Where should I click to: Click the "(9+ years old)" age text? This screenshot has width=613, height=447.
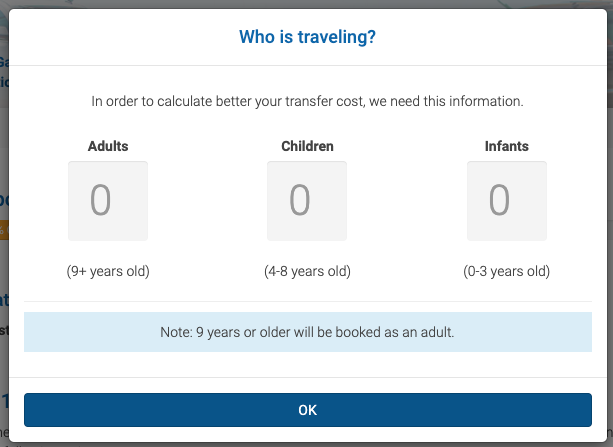pos(108,271)
